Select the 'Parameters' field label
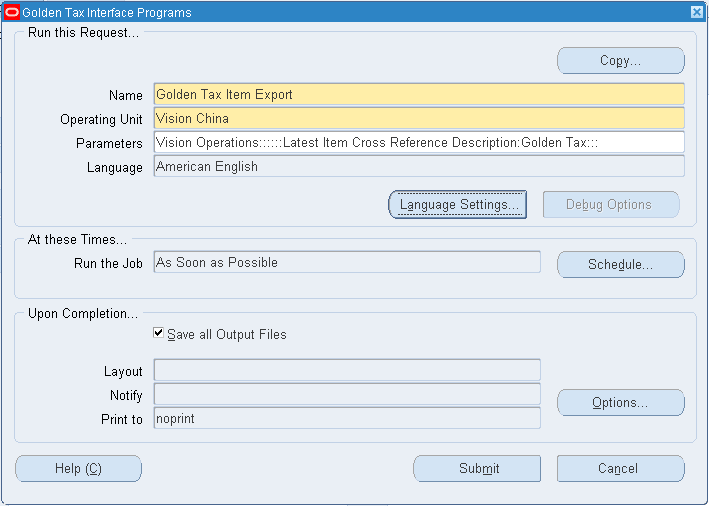This screenshot has height=506, width=709. pyautogui.click(x=109, y=143)
